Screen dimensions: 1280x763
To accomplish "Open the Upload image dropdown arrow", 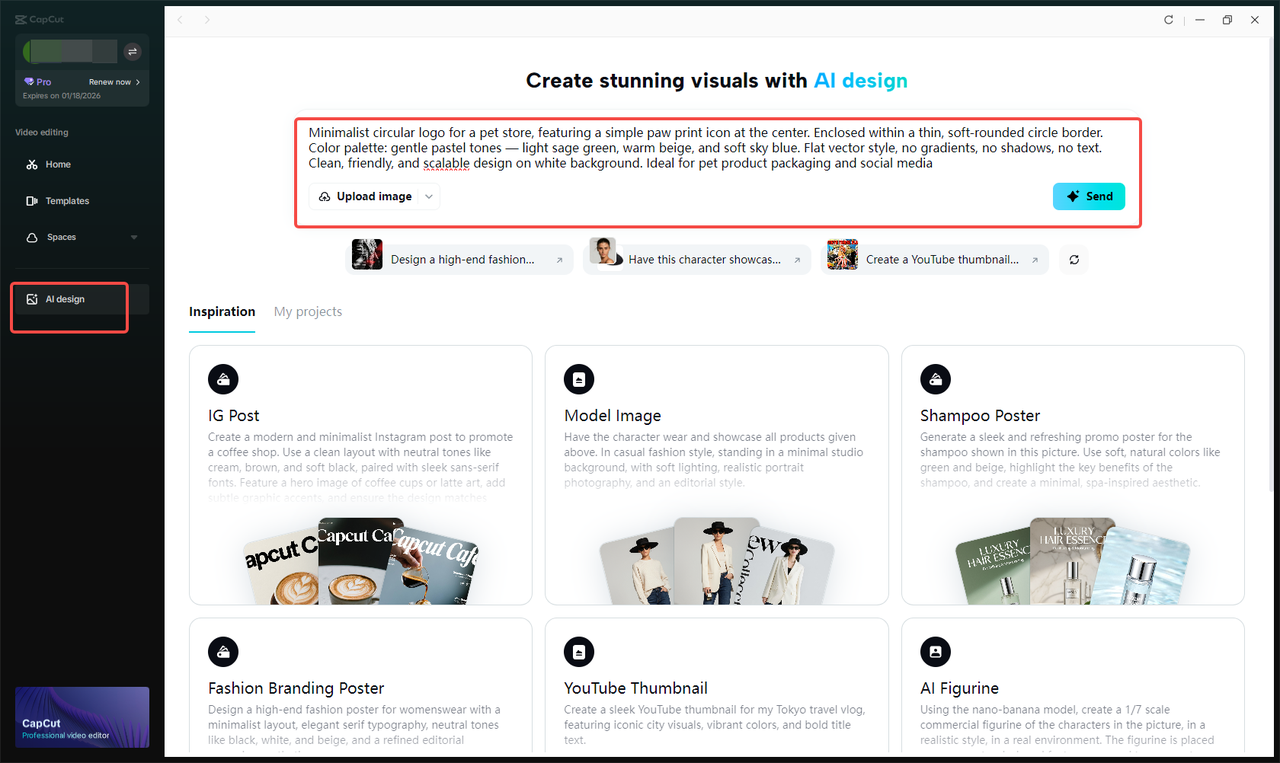I will (429, 196).
